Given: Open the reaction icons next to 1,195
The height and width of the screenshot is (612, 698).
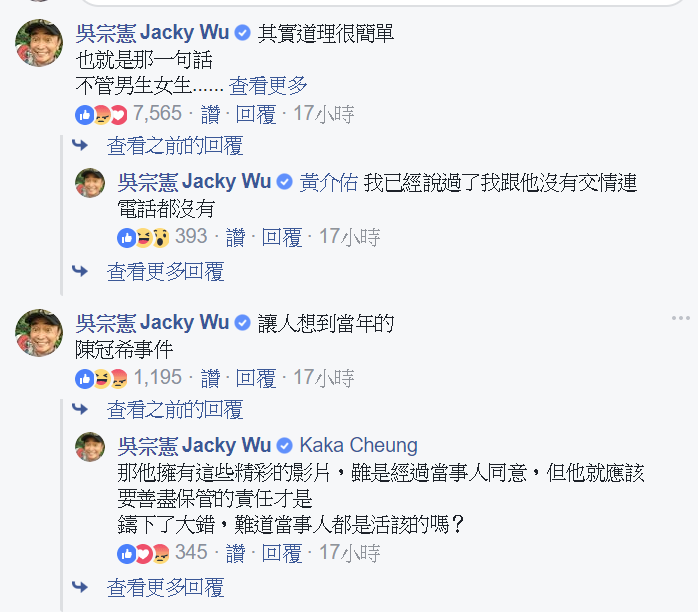Looking at the screenshot, I should [x=101, y=379].
